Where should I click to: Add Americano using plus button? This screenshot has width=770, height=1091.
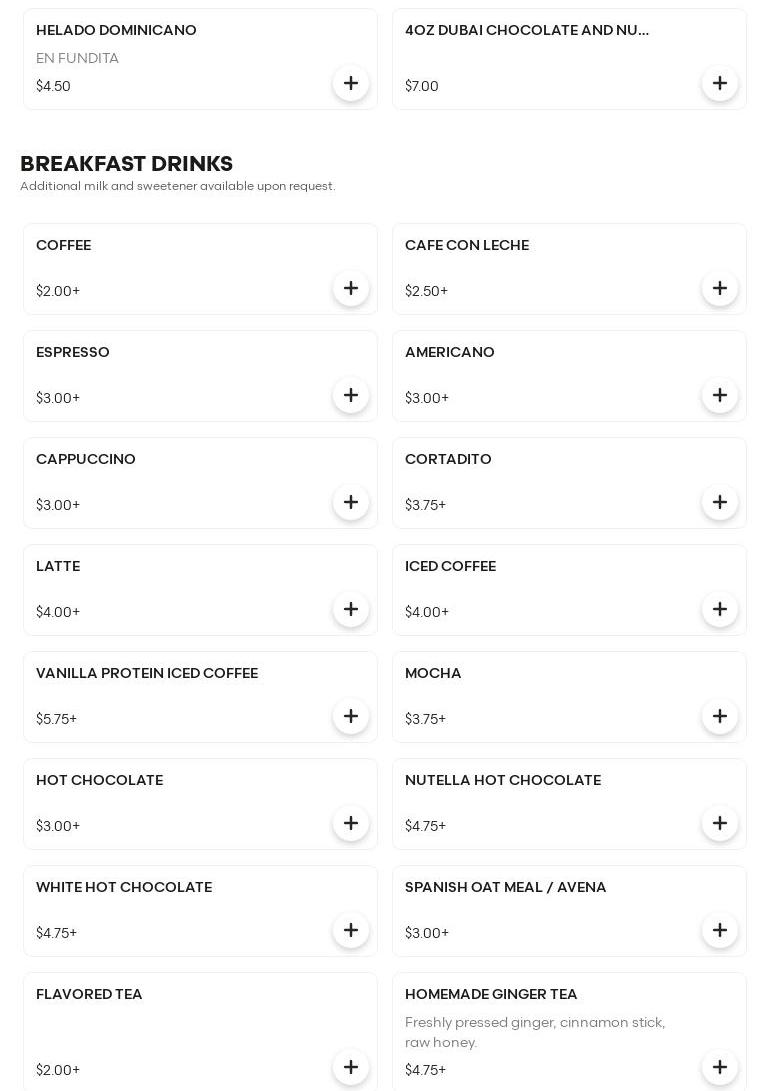[x=720, y=396]
